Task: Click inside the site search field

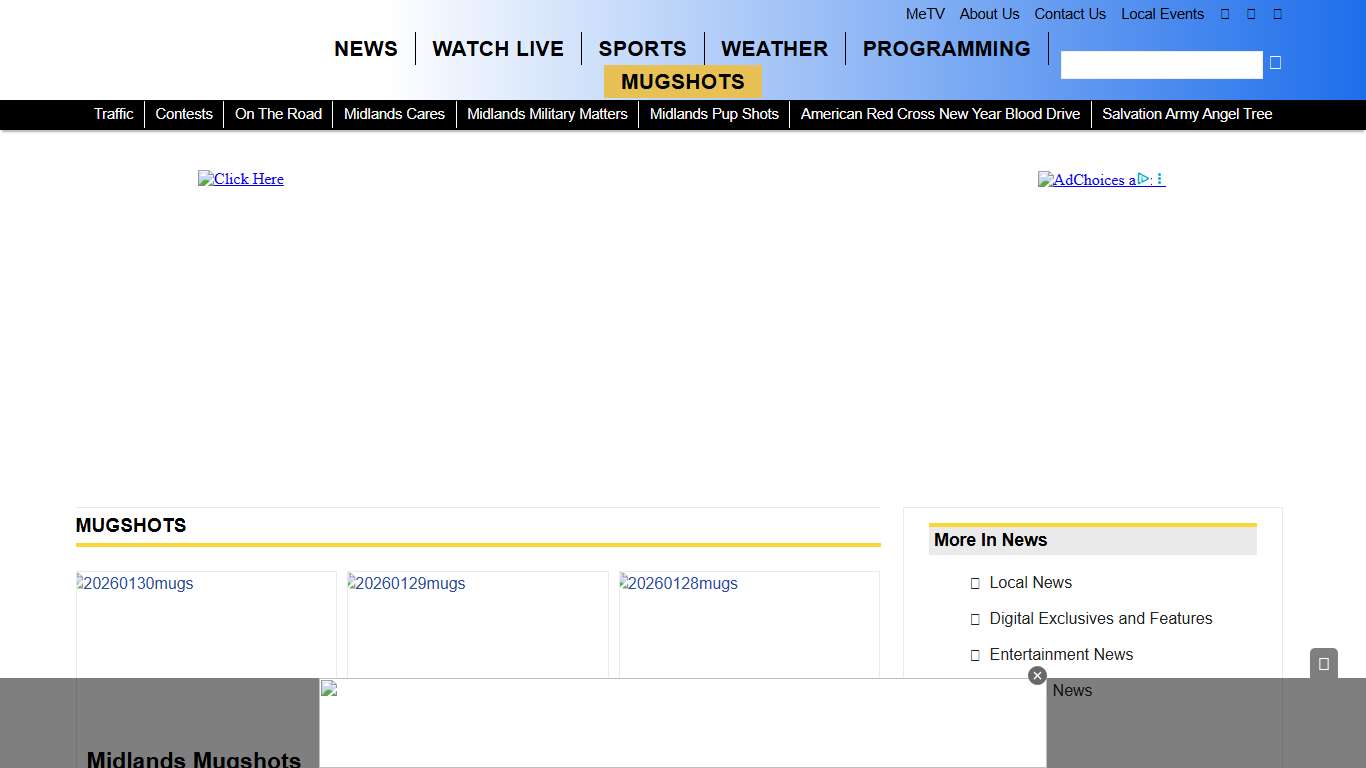Action: pos(1161,65)
